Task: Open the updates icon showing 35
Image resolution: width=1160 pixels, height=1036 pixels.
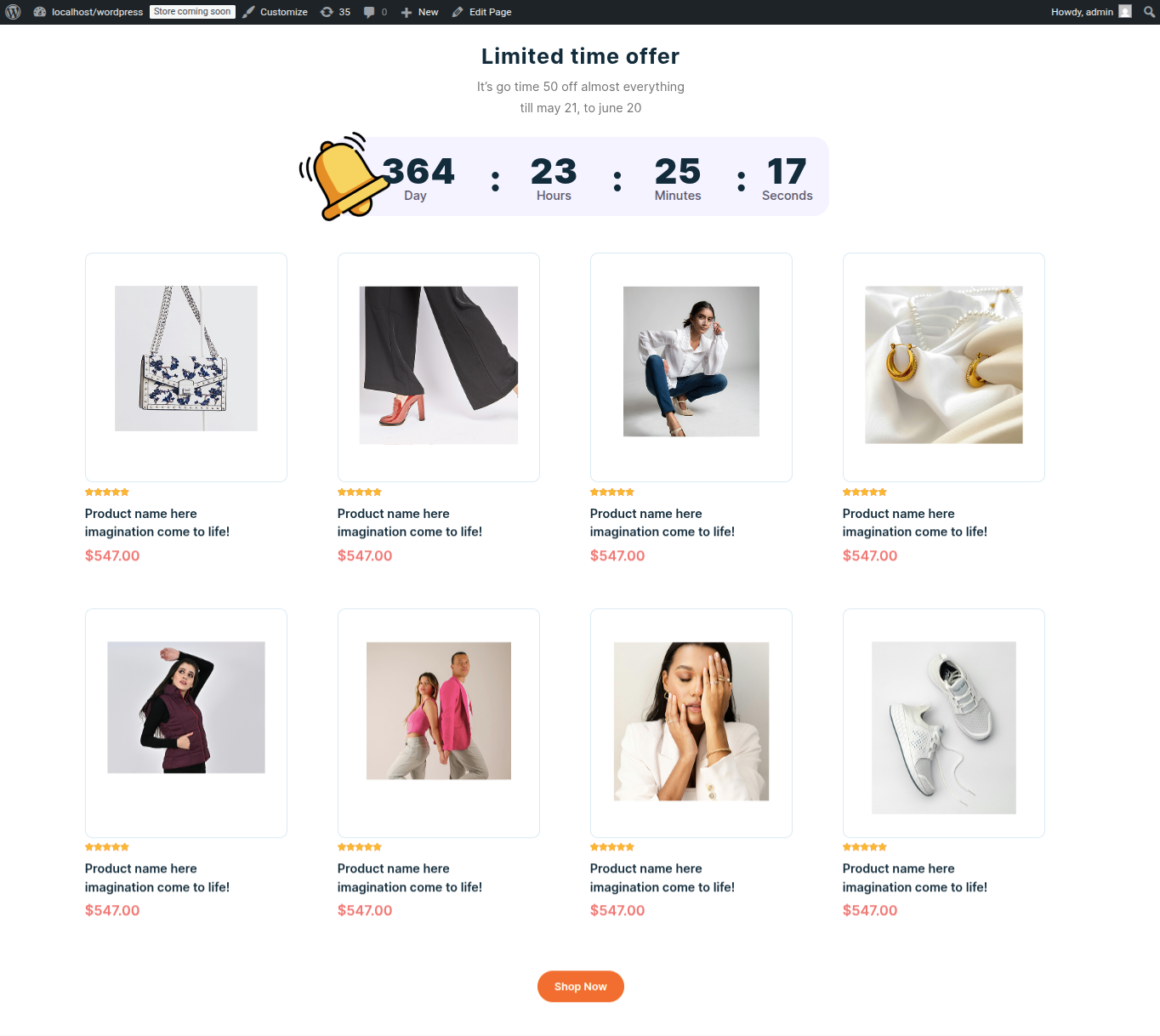Action: point(335,12)
